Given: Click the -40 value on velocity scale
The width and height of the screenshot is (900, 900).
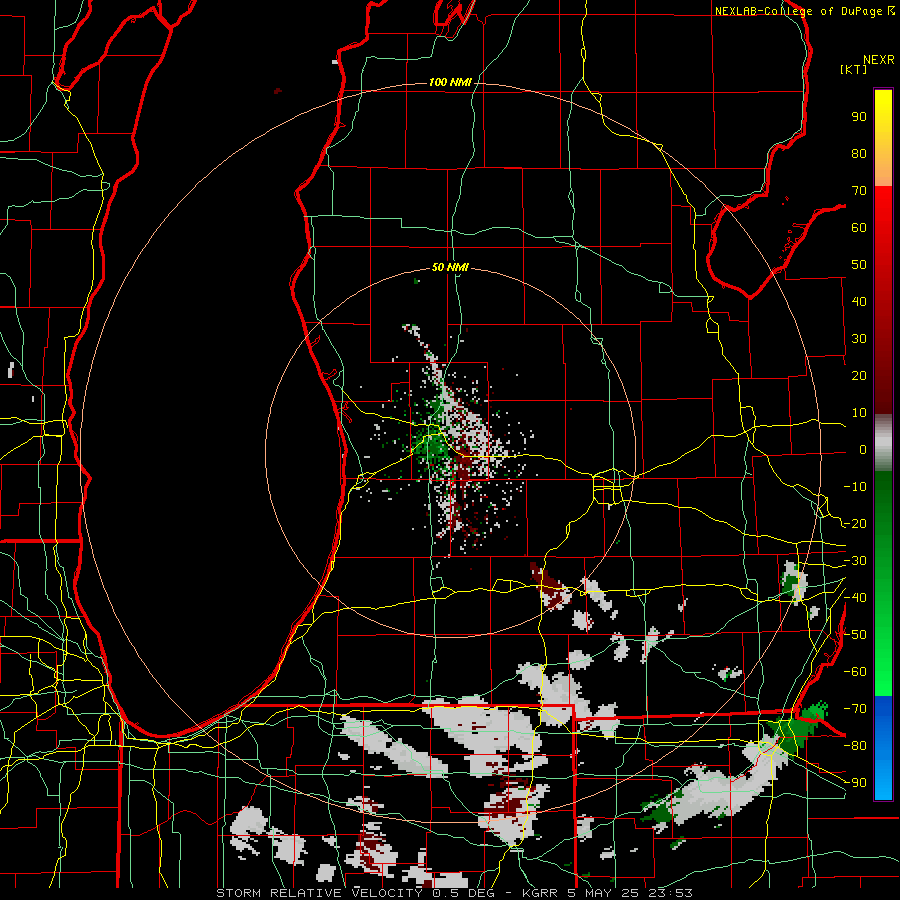Looking at the screenshot, I should tap(855, 598).
